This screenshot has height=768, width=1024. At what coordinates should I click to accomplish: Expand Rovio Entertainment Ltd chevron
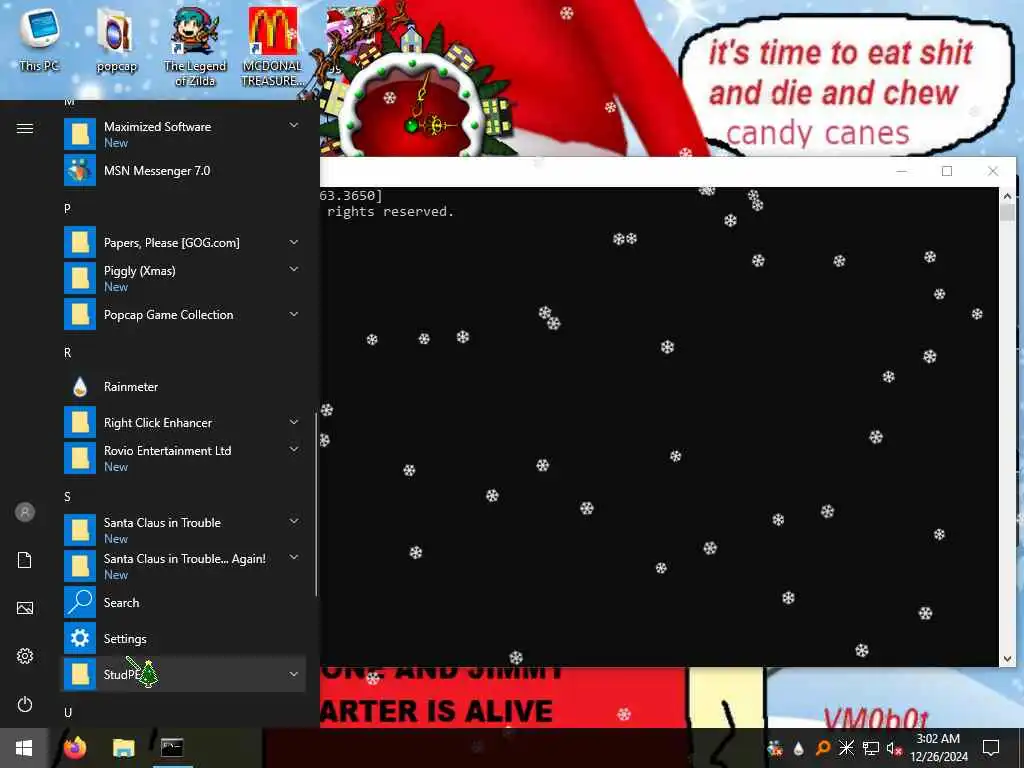point(294,449)
